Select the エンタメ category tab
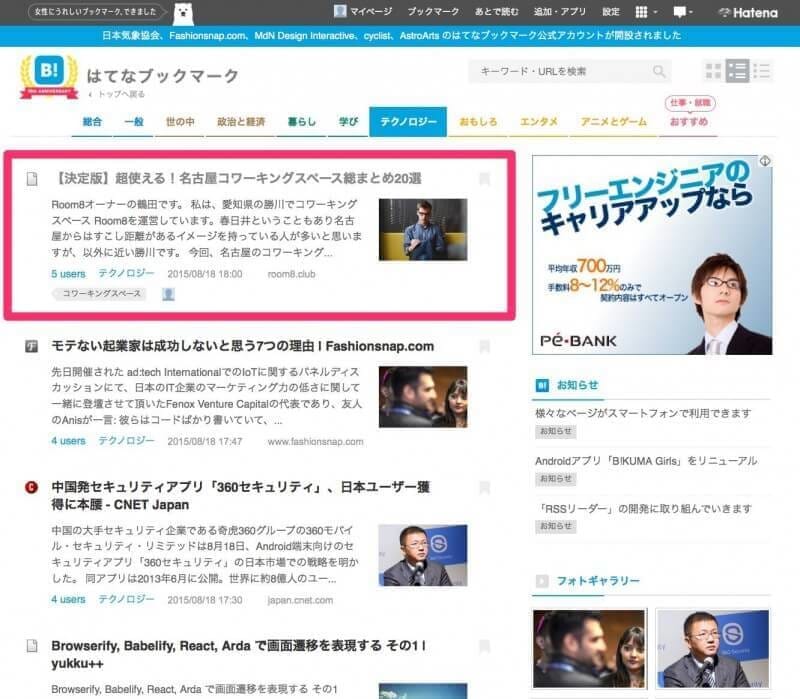800x699 pixels. 538,122
